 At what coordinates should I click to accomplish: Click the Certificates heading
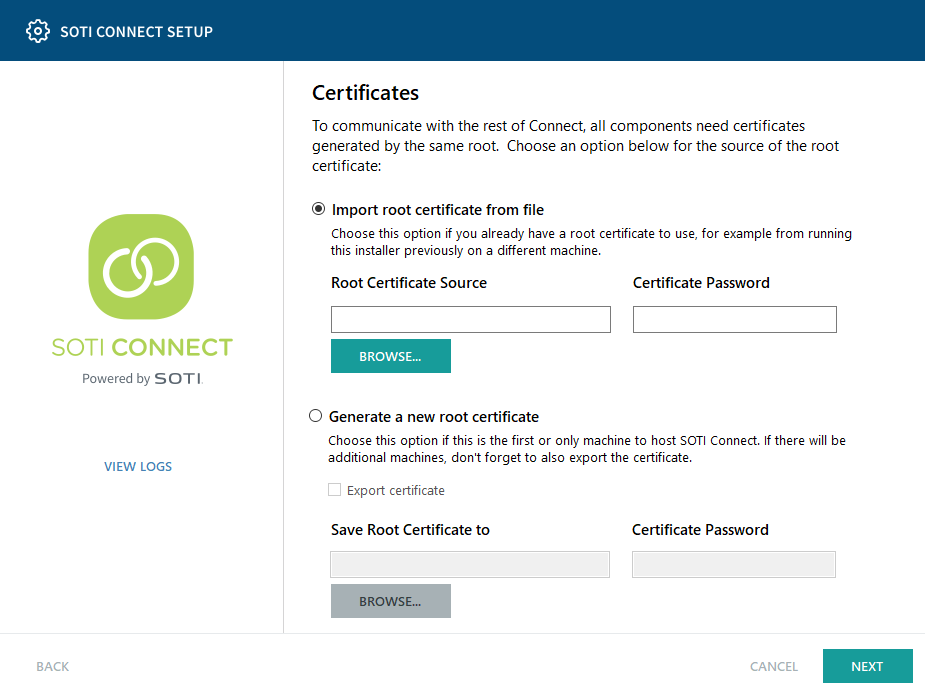pos(365,93)
